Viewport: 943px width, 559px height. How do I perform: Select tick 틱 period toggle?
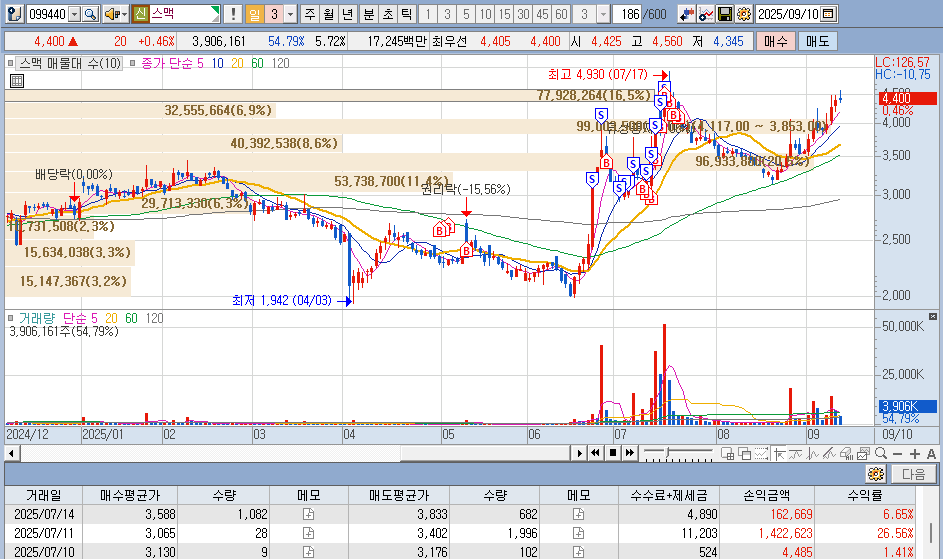(x=407, y=14)
